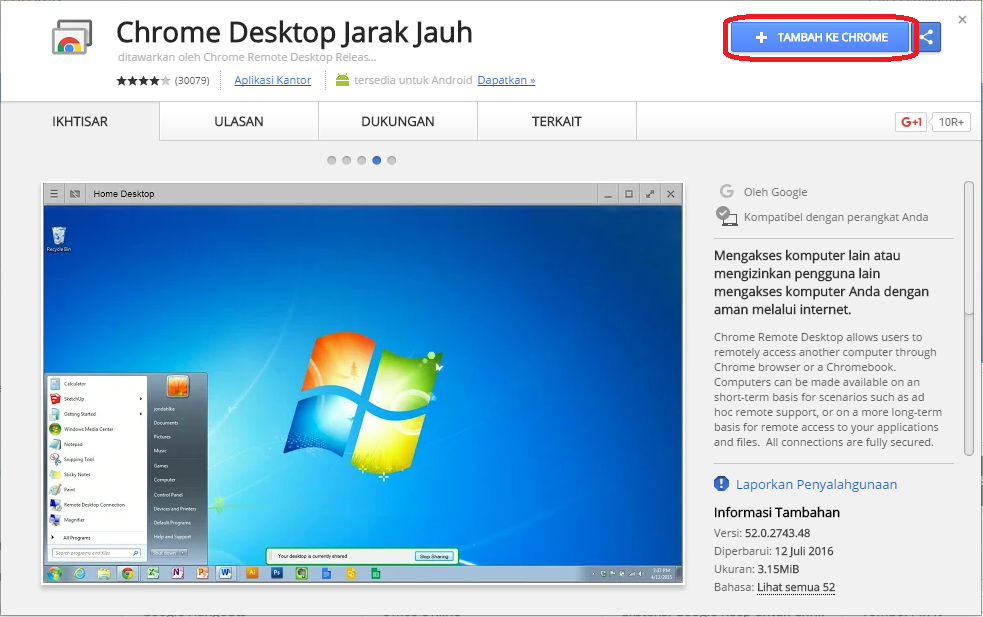Click the file explorer taskbar icon in screenshot
The height and width of the screenshot is (617, 983).
click(x=103, y=573)
